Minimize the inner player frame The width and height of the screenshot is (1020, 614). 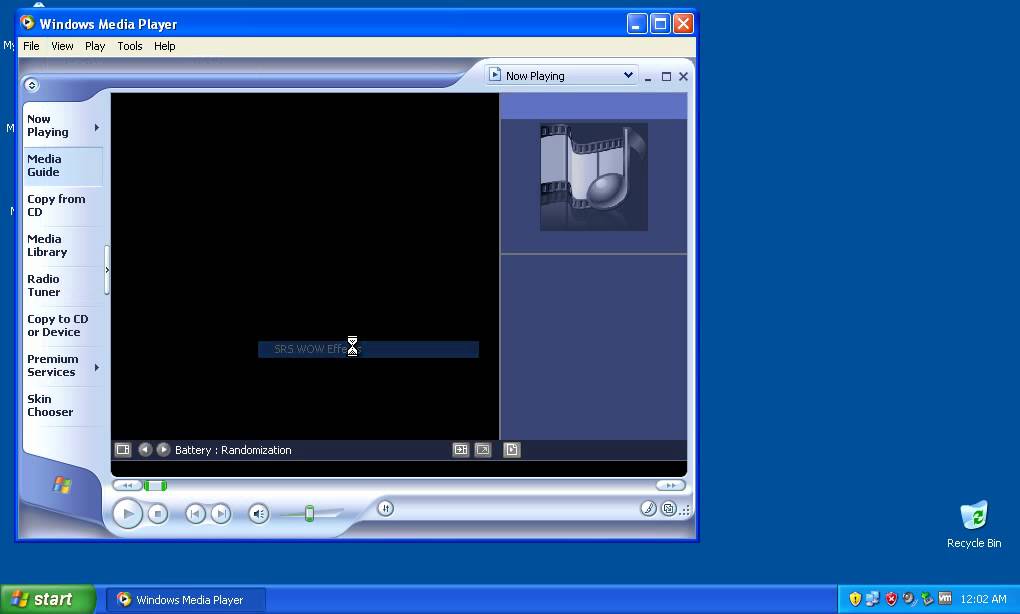click(648, 77)
